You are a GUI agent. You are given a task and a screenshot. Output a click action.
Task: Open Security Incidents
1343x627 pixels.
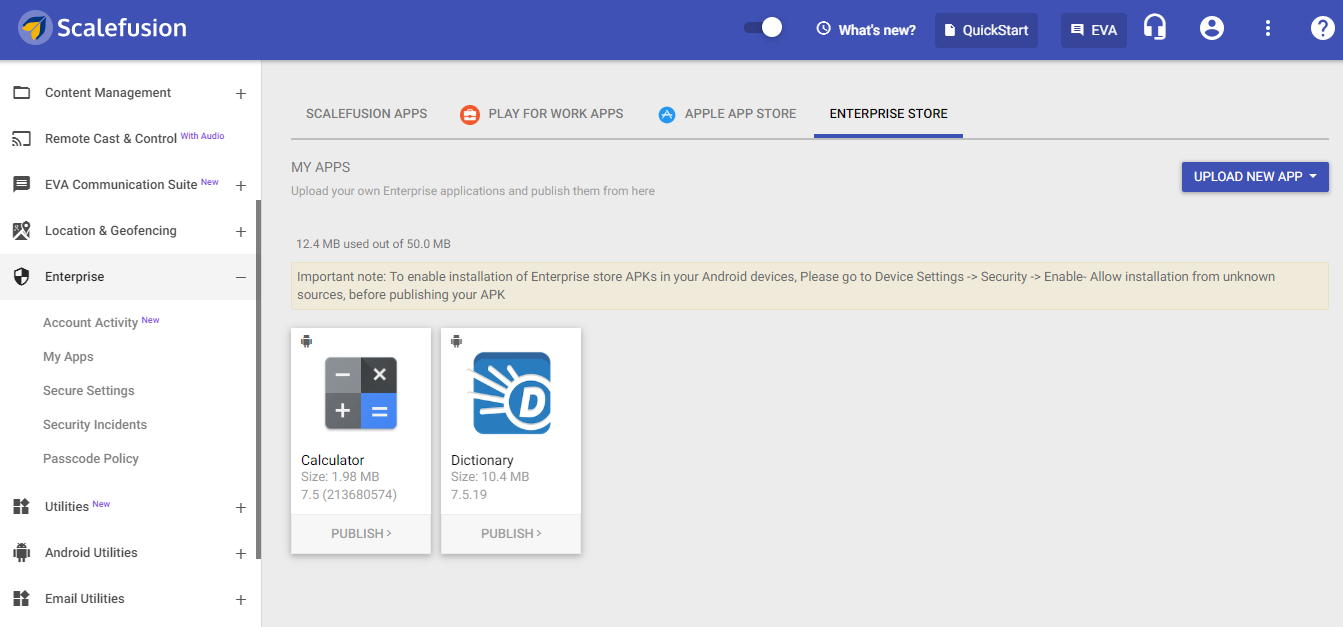[95, 425]
